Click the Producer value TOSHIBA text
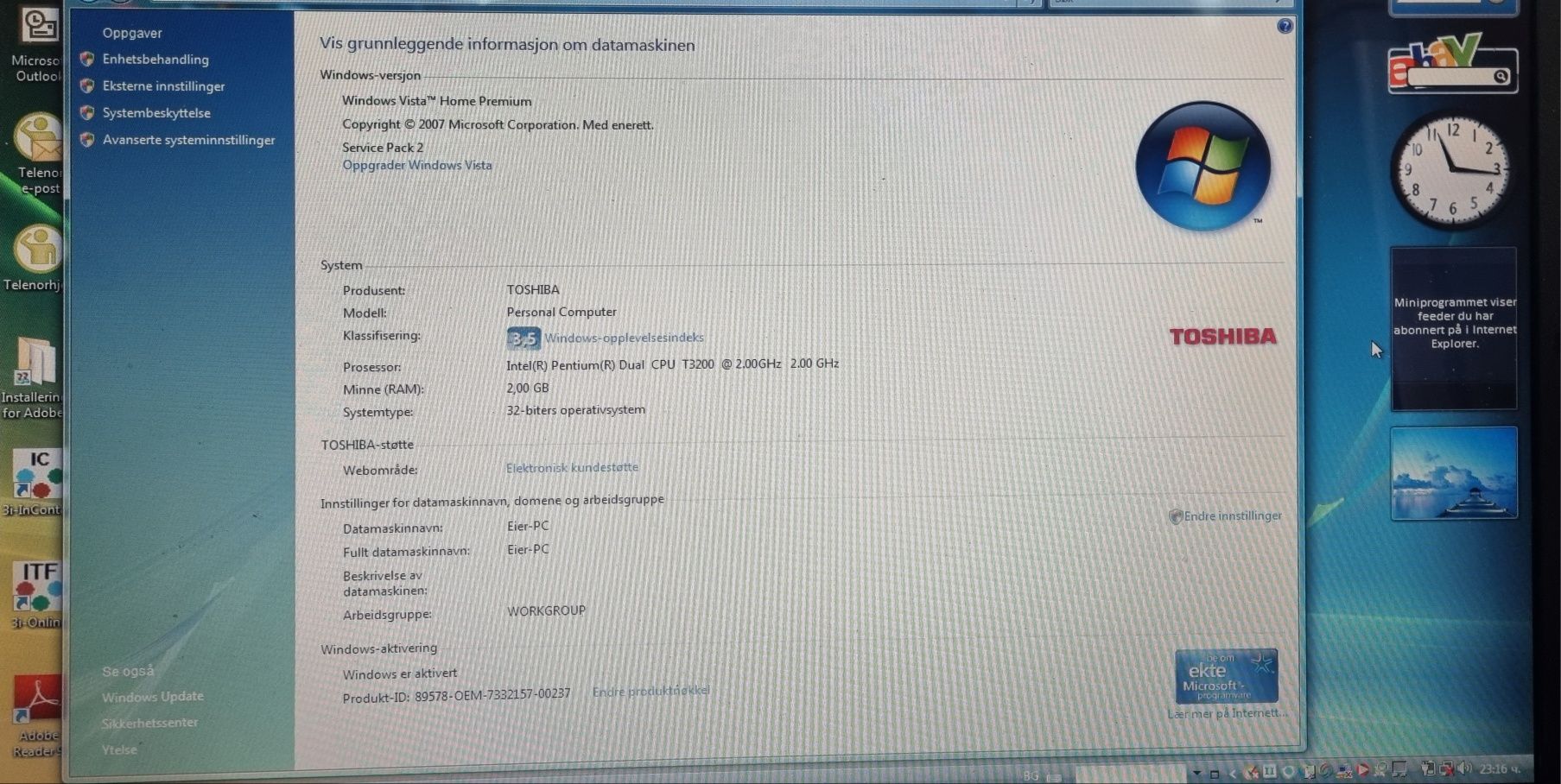The height and width of the screenshot is (784, 1561). point(533,289)
